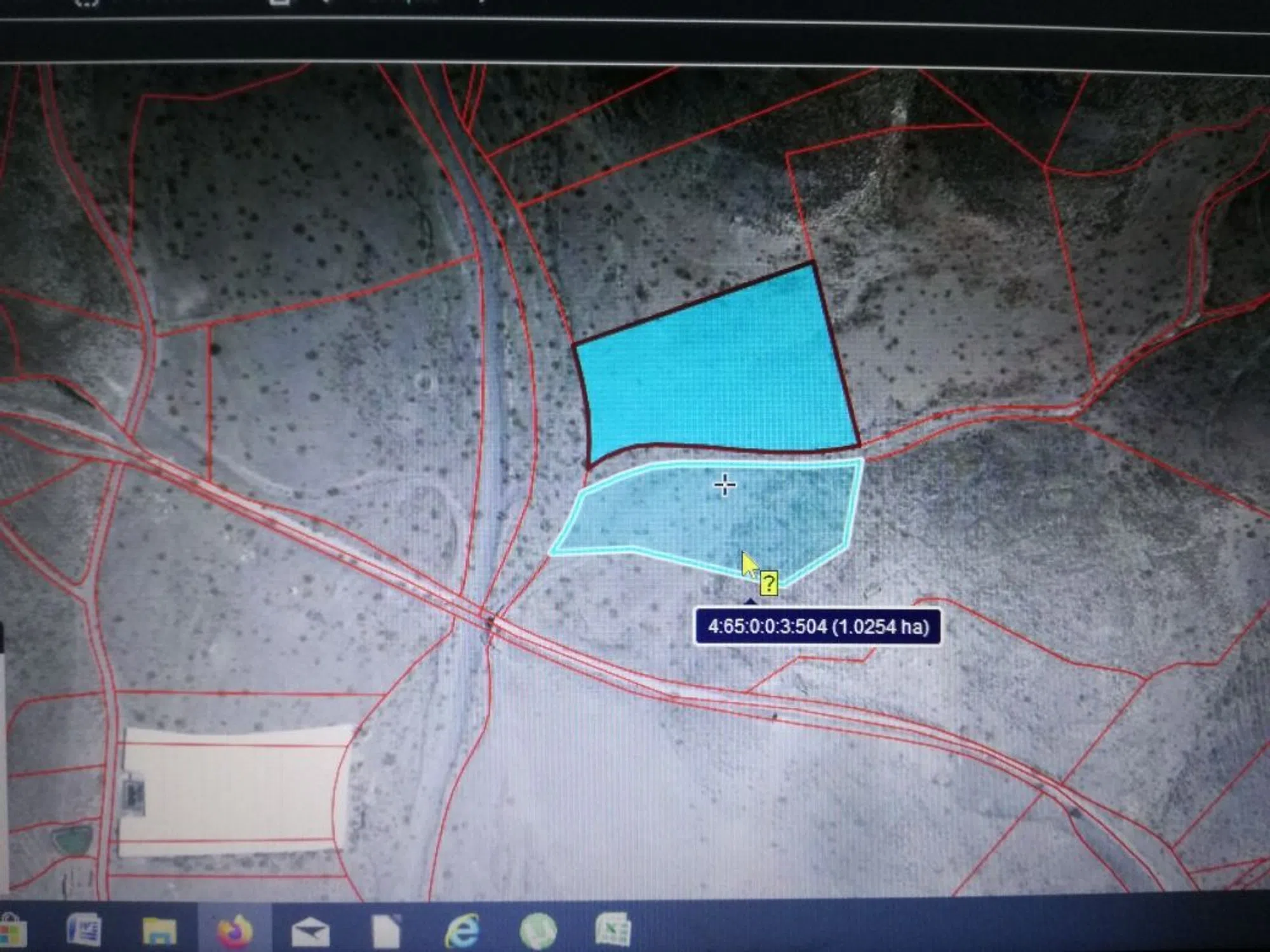Image resolution: width=1270 pixels, height=952 pixels.
Task: Open Microsoft Word from the taskbar
Action: 84,930
